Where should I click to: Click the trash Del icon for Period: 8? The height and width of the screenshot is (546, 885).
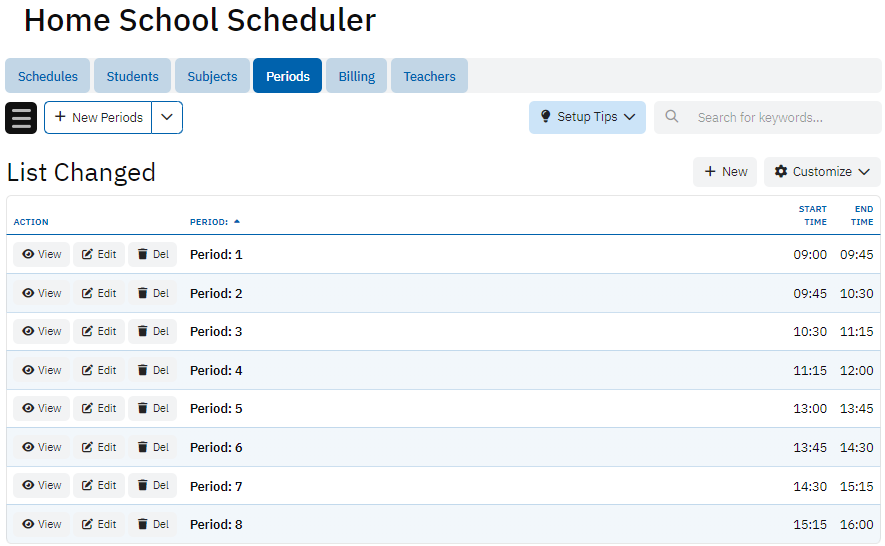[142, 525]
